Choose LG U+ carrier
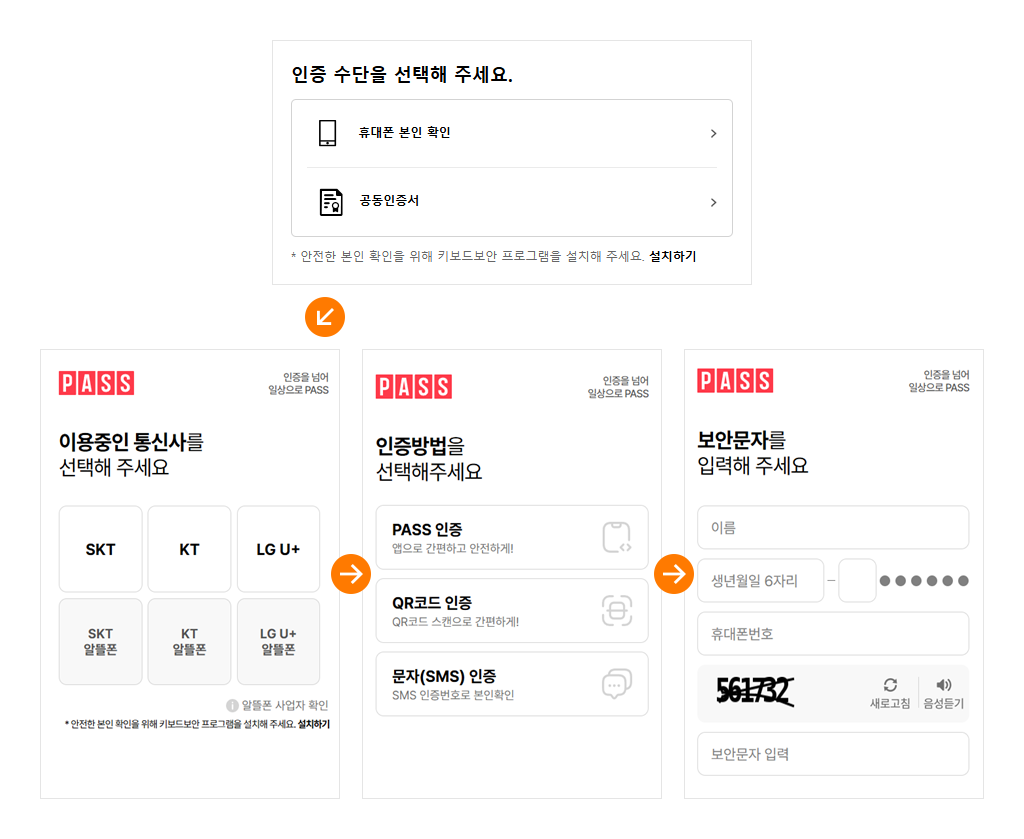Screen dimensions: 1024x839 [x=278, y=549]
